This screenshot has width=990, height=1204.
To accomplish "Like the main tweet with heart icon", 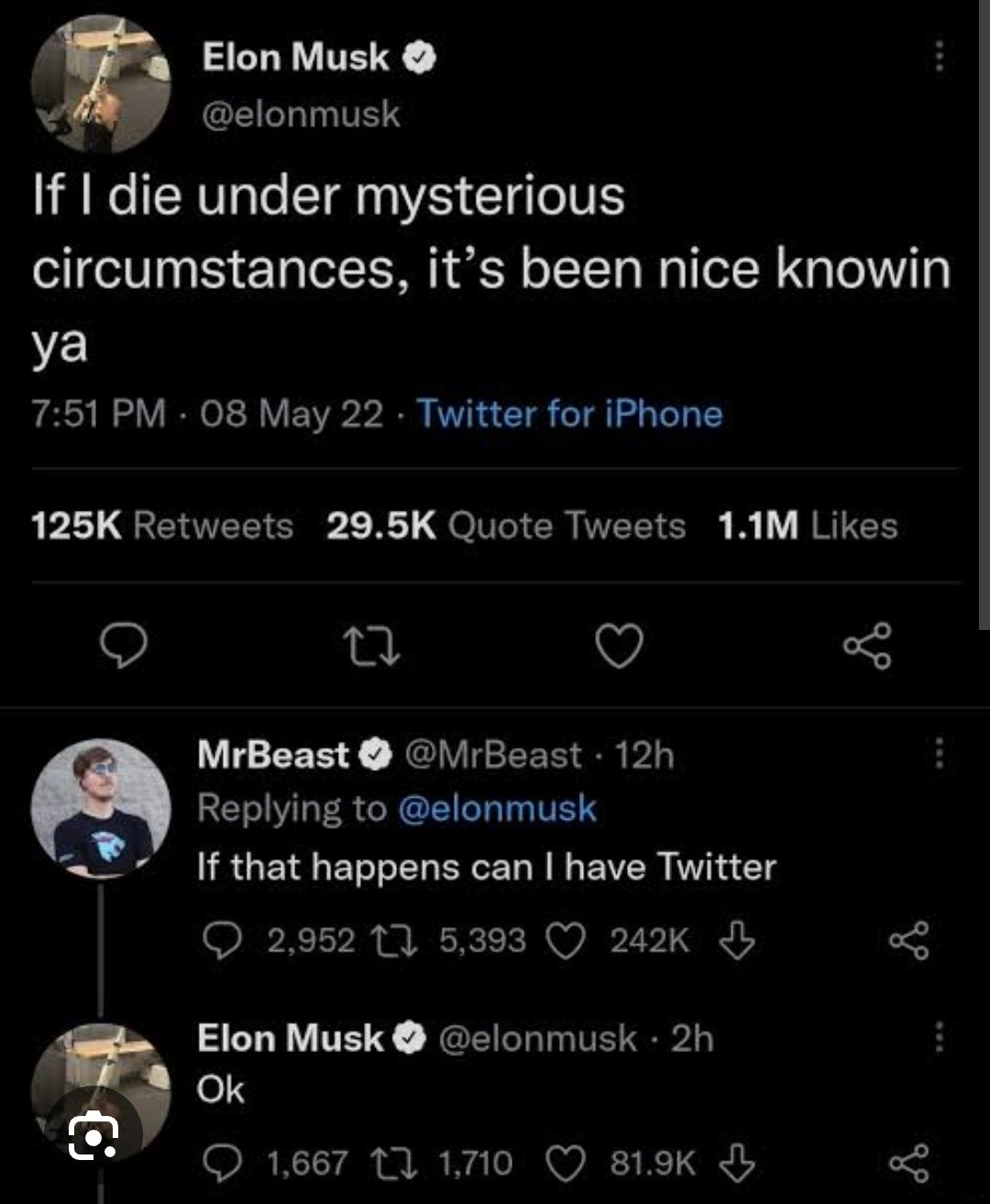I will pyautogui.click(x=619, y=647).
